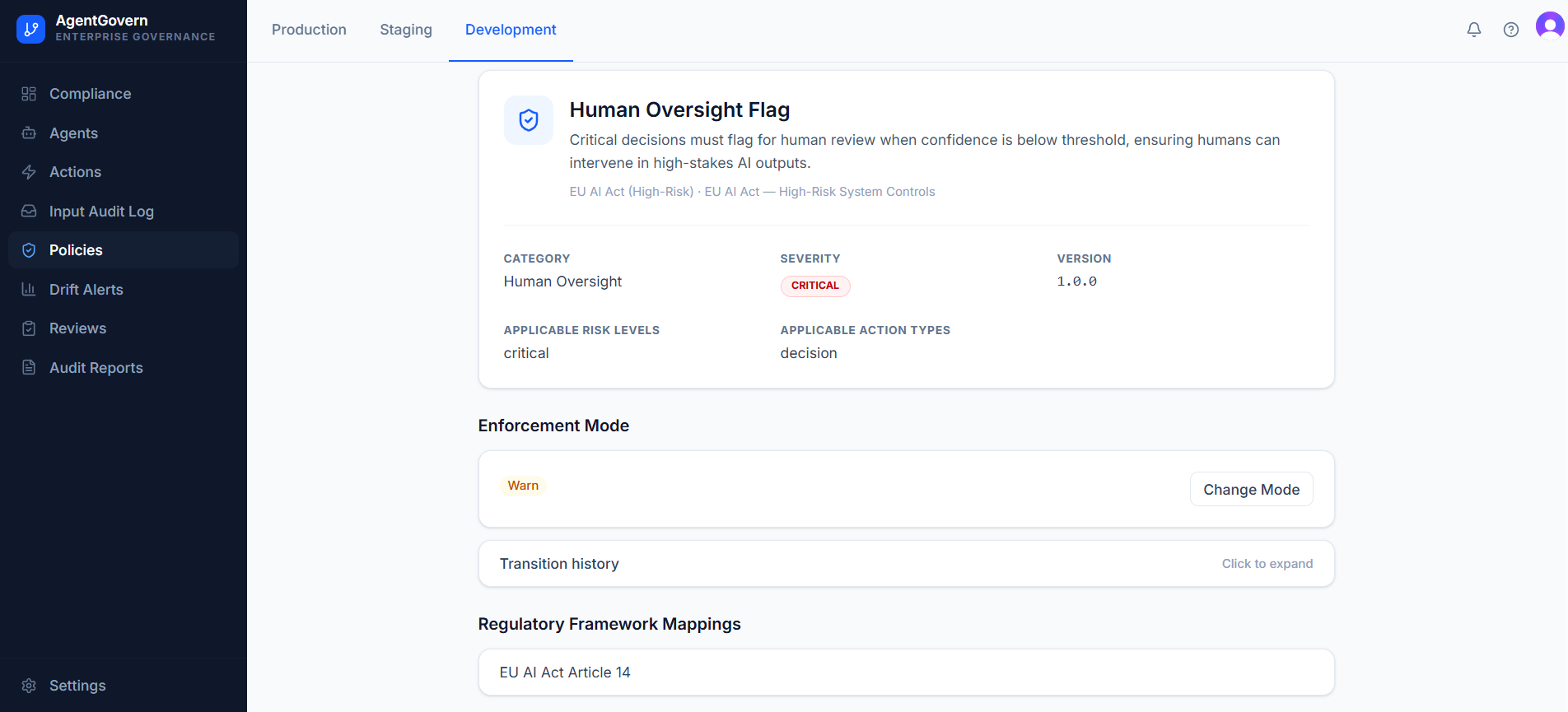Go to Agents page

pyautogui.click(x=124, y=133)
